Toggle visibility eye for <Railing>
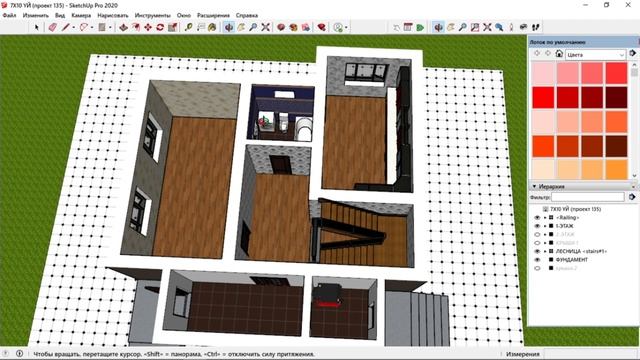The image size is (640, 360). (x=537, y=218)
